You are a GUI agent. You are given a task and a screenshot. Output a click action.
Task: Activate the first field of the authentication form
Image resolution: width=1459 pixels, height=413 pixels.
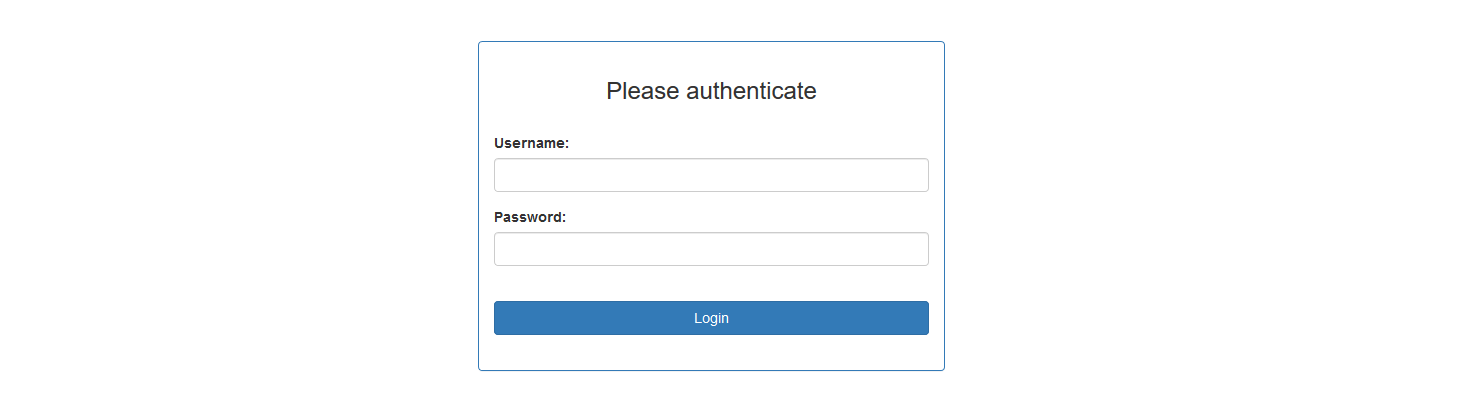point(711,175)
